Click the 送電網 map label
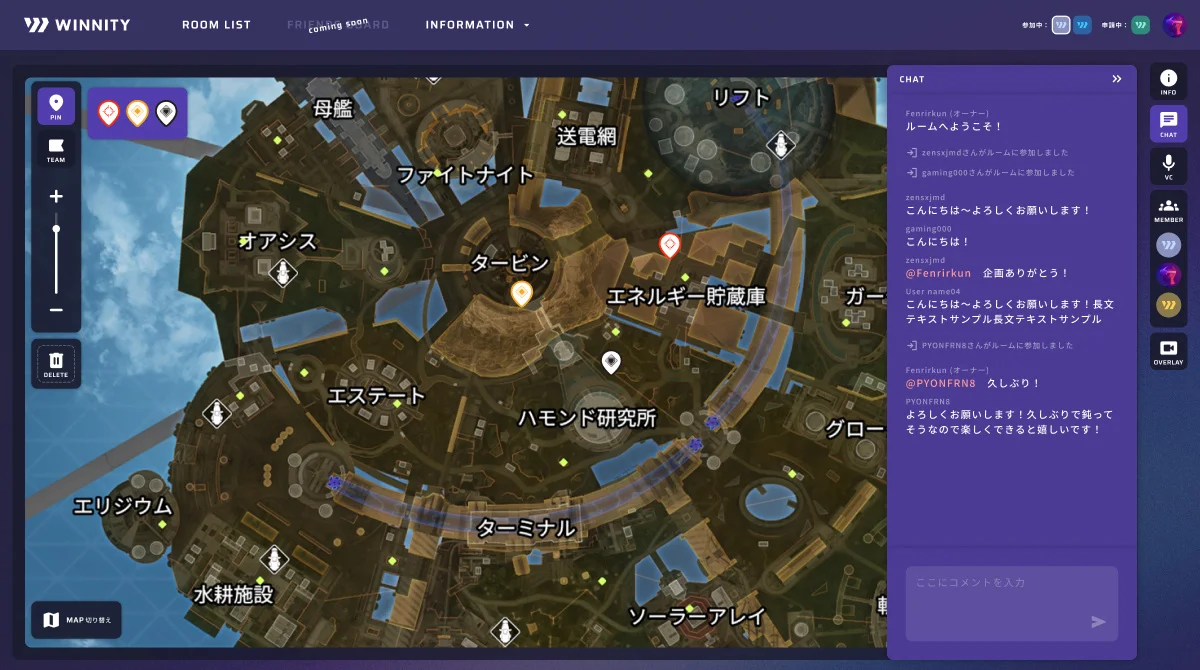 pyautogui.click(x=587, y=135)
